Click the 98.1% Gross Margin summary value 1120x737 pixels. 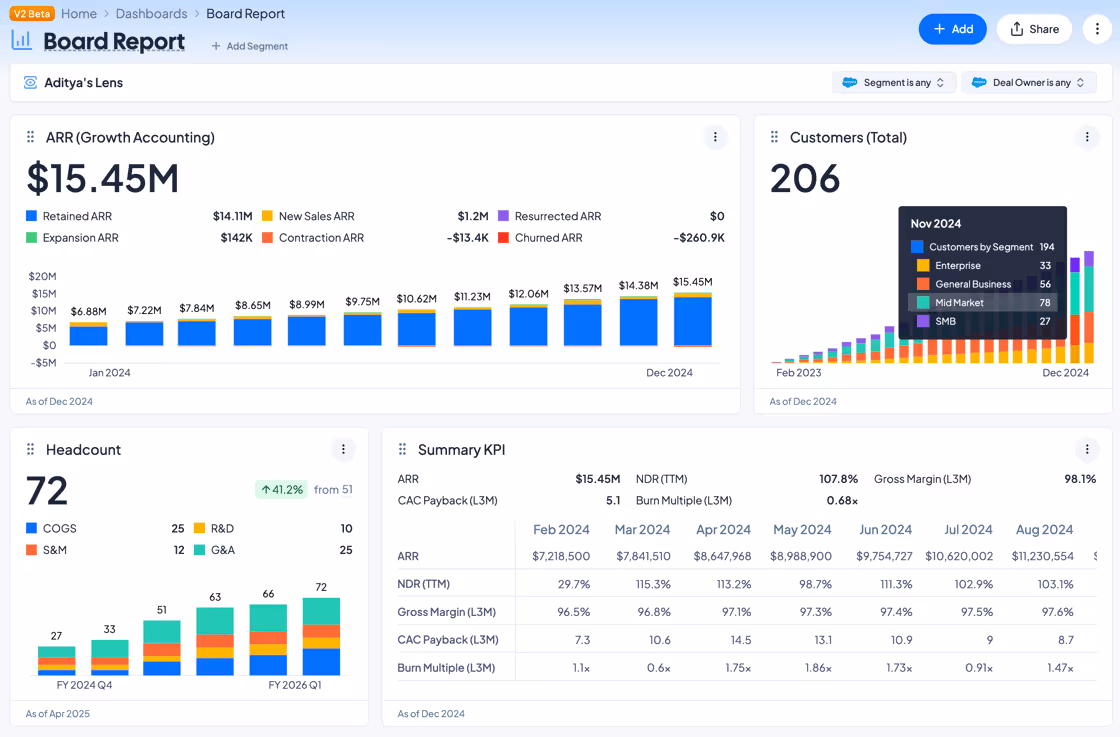coord(1080,478)
